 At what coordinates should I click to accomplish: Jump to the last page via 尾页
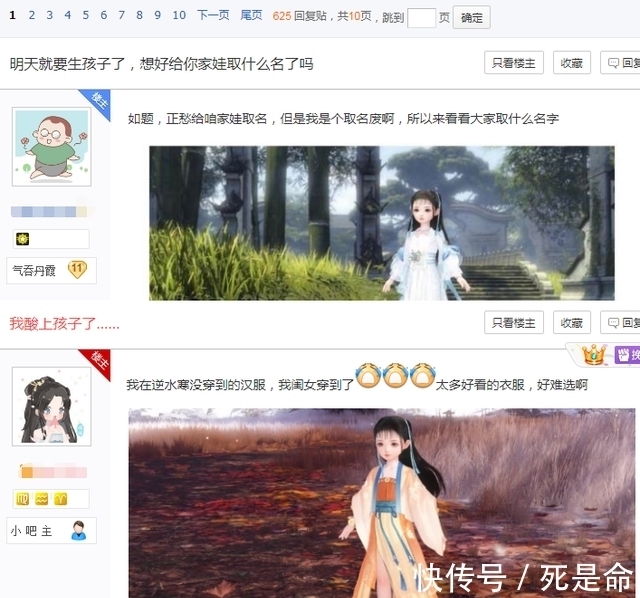251,16
